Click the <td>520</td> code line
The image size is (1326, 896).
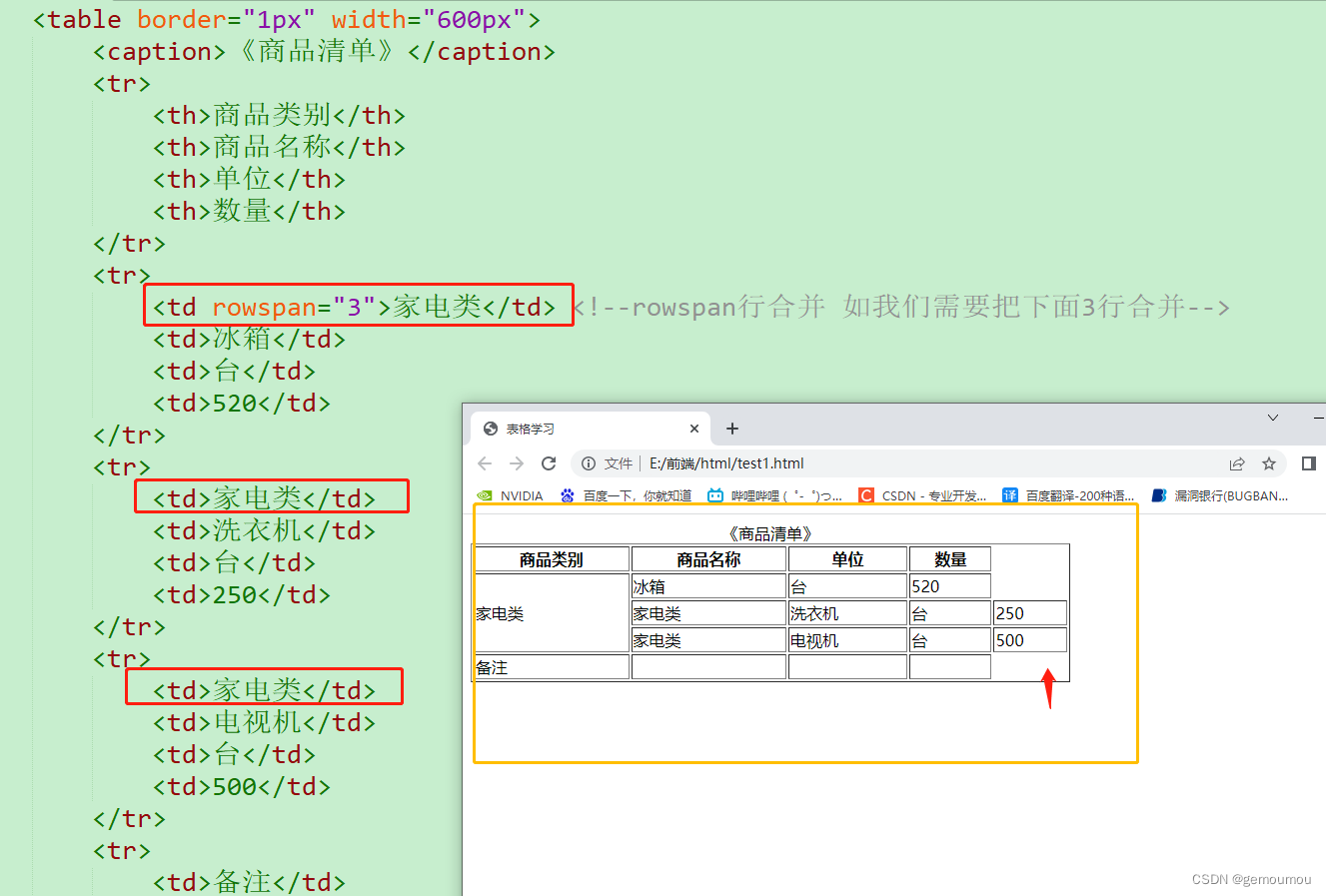coord(241,403)
